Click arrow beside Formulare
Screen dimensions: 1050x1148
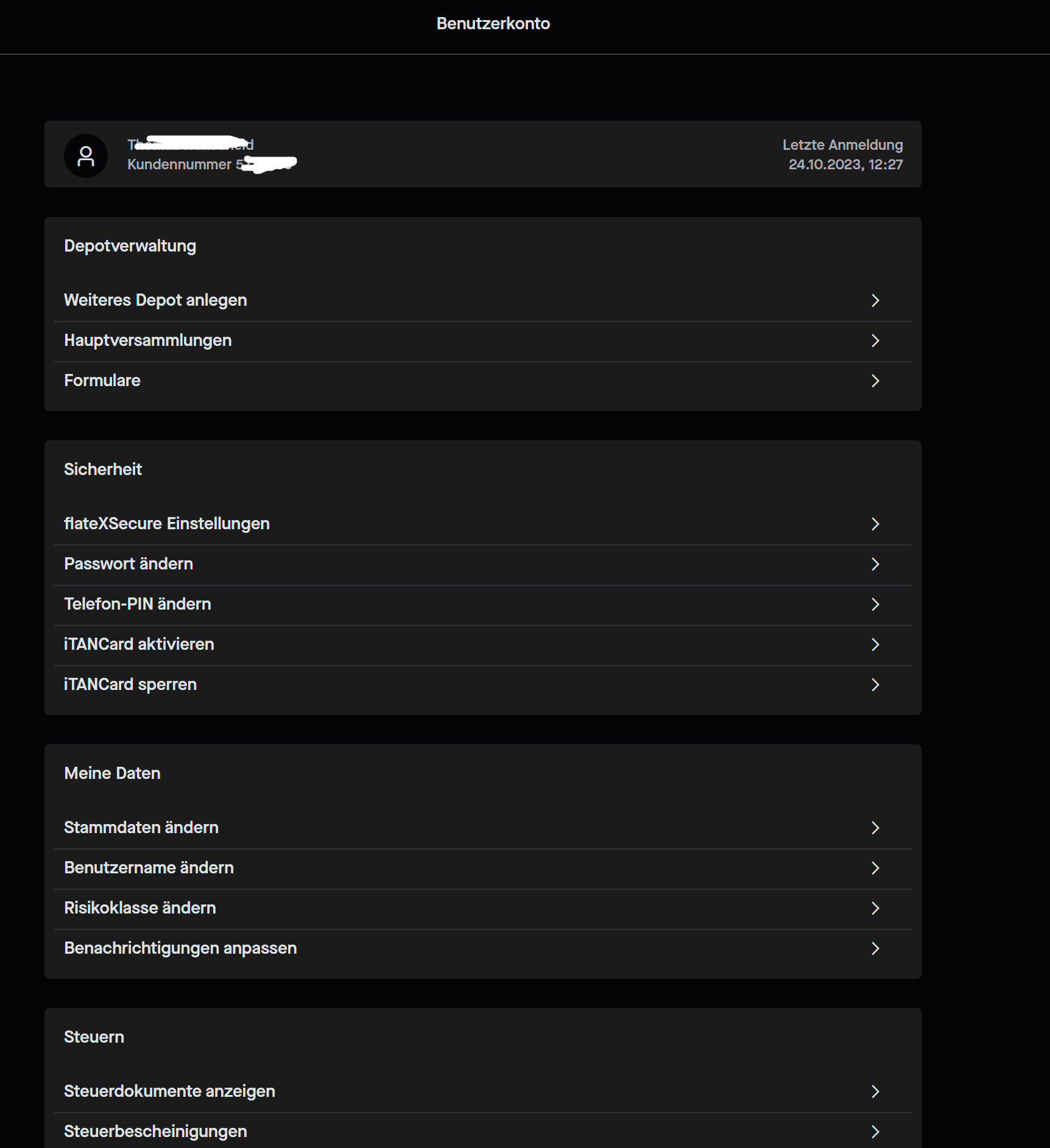point(875,381)
